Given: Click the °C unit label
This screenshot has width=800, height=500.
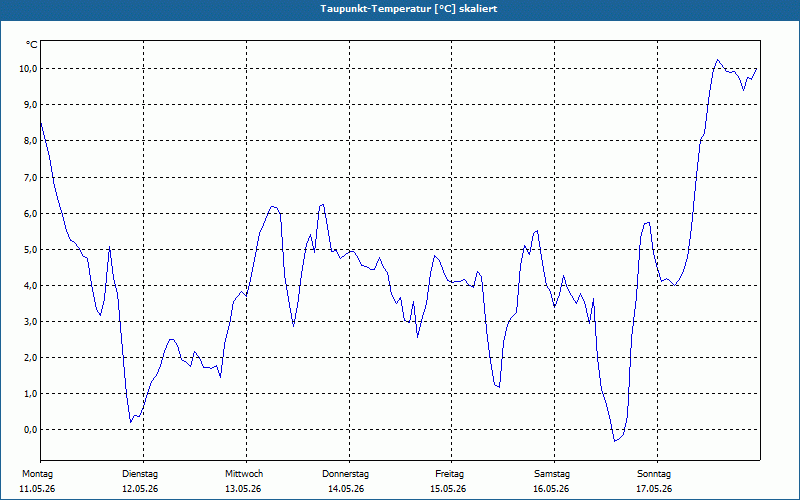Looking at the screenshot, I should click(32, 45).
